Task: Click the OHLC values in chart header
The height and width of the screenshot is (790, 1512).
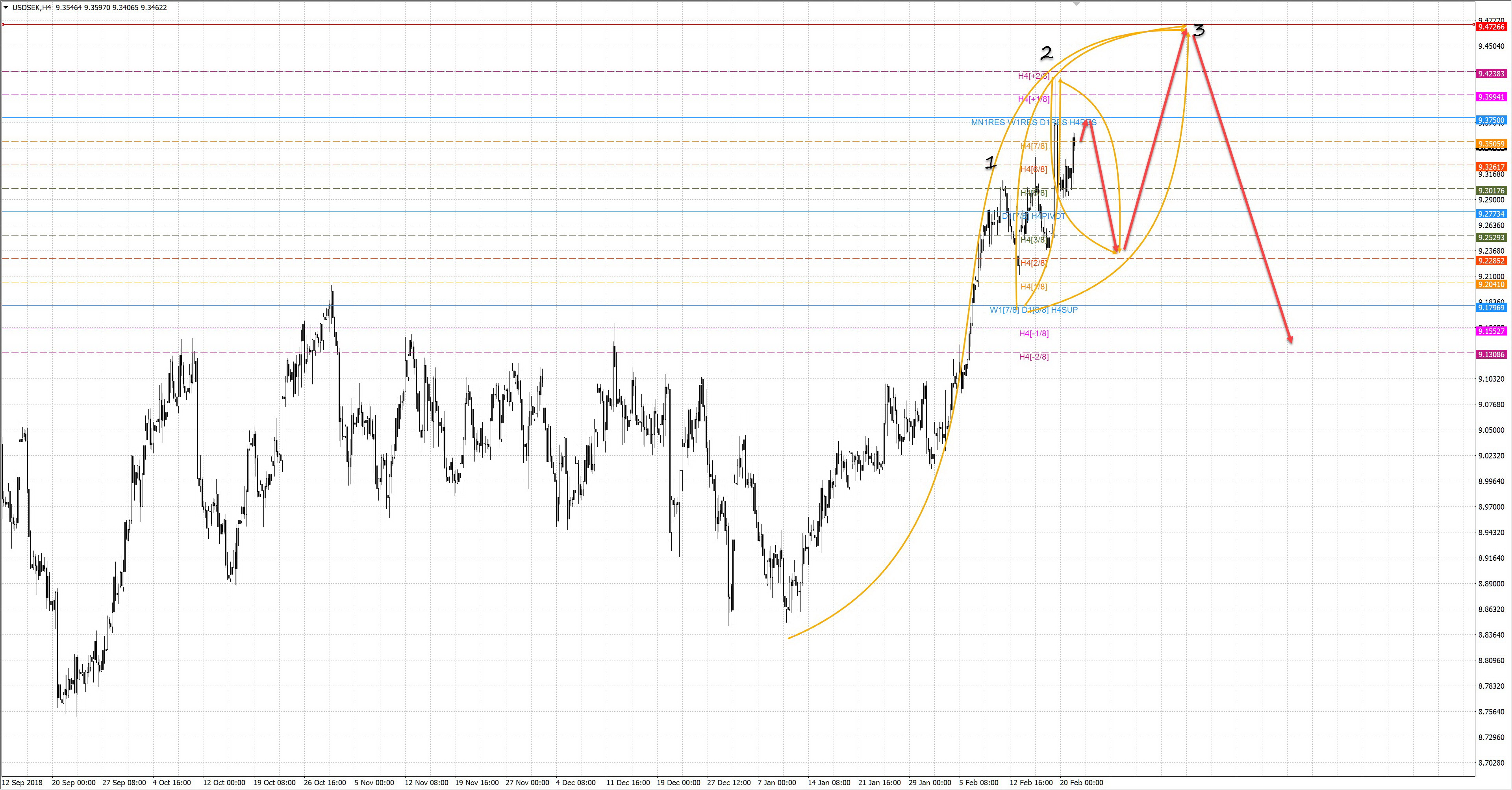Action: 111,7
